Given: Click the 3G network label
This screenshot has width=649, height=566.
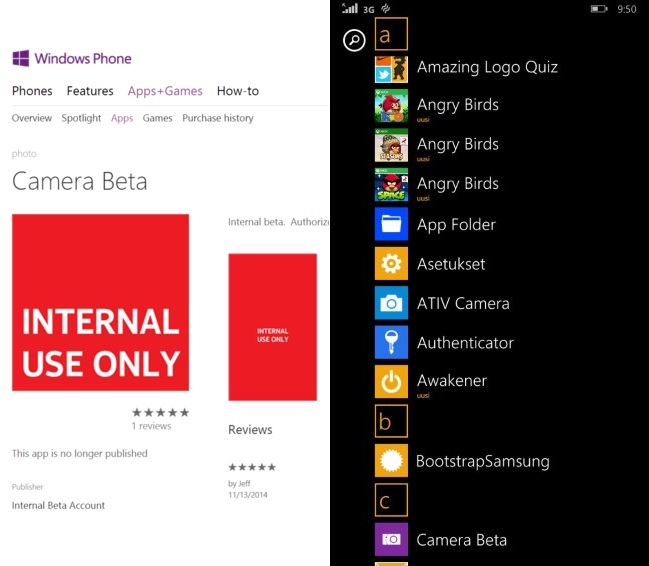Looking at the screenshot, I should coord(369,10).
